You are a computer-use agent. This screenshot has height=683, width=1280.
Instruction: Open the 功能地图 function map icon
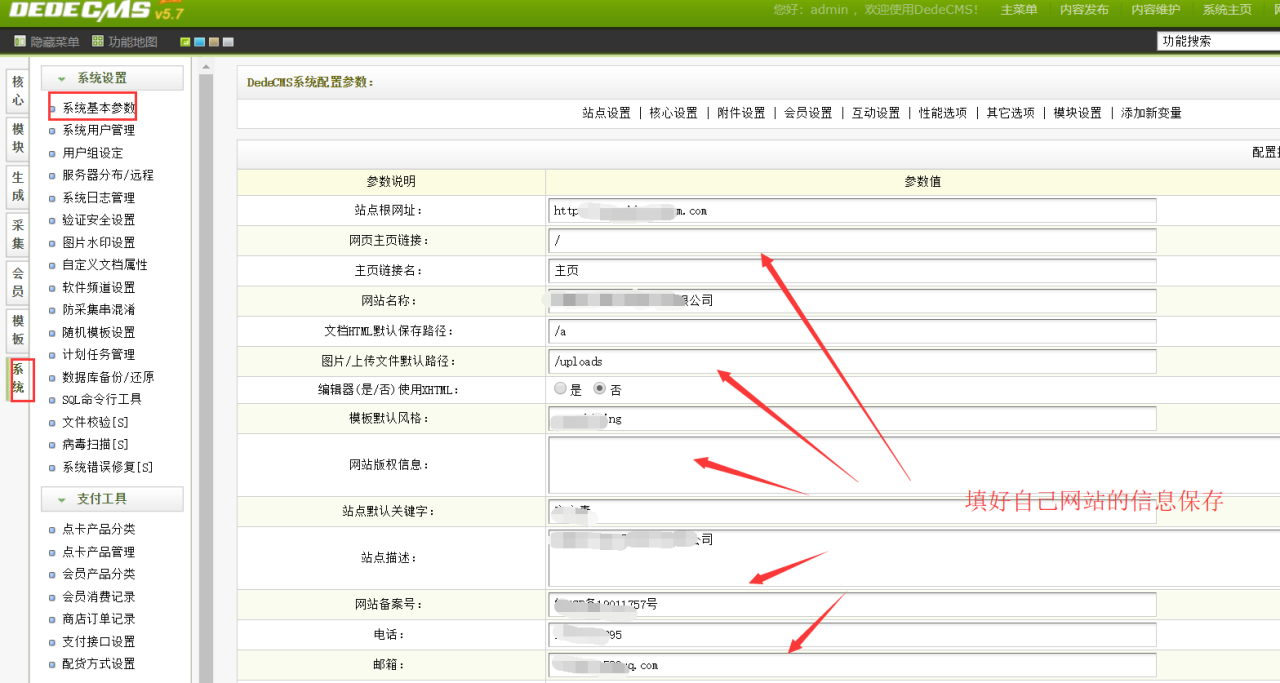click(98, 42)
